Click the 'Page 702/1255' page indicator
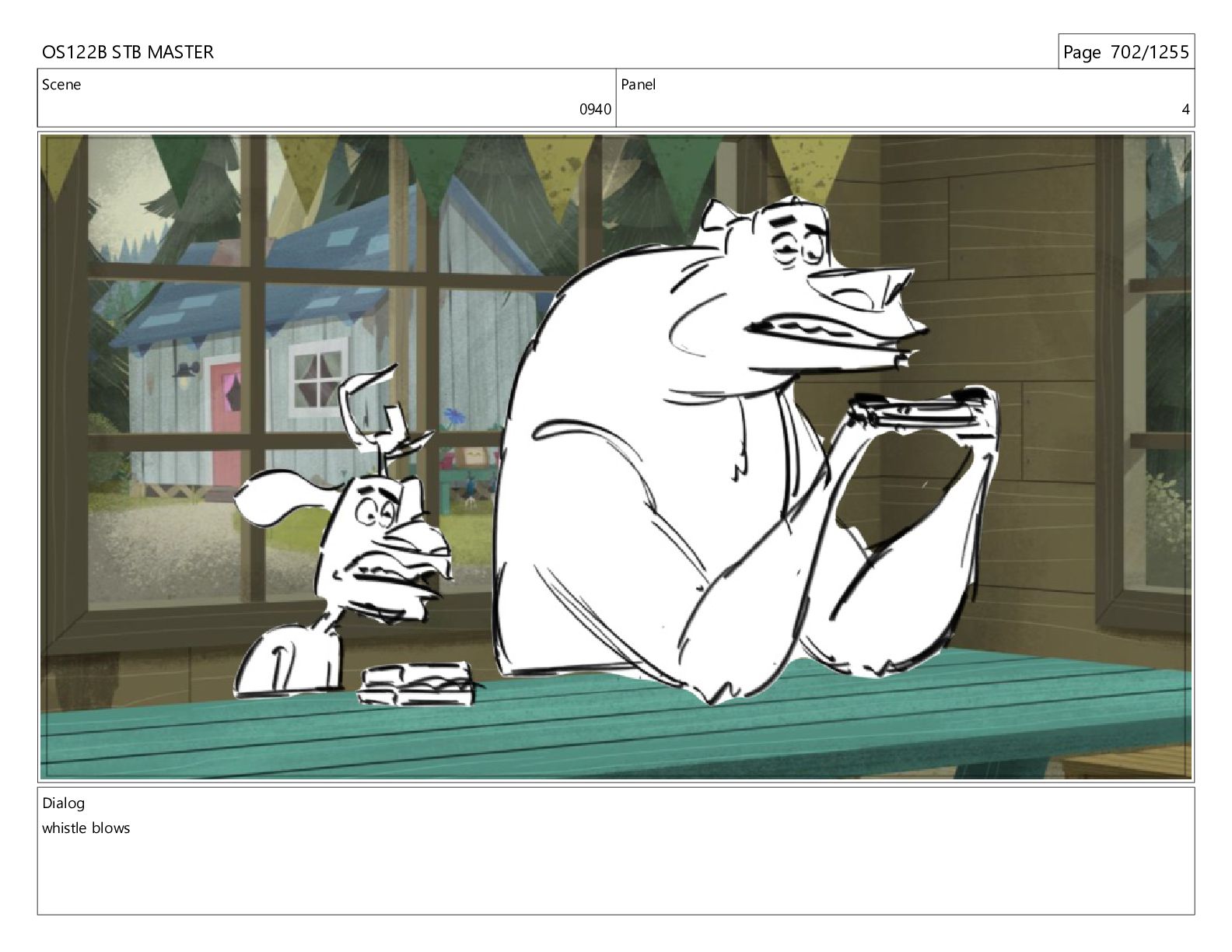The image size is (1232, 952). tap(1125, 52)
